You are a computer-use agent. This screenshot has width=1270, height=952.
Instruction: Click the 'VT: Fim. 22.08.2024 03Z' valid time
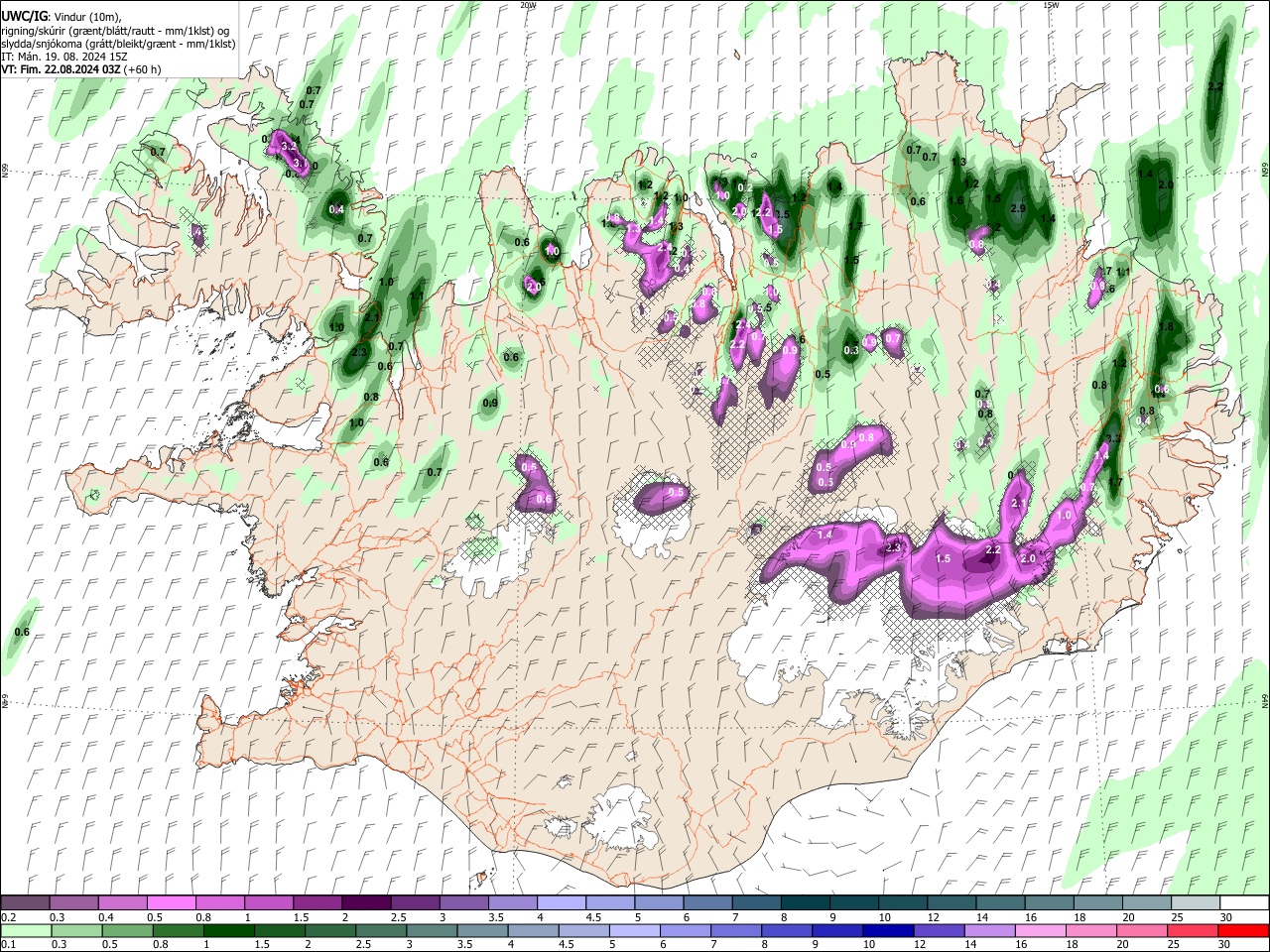(x=61, y=69)
